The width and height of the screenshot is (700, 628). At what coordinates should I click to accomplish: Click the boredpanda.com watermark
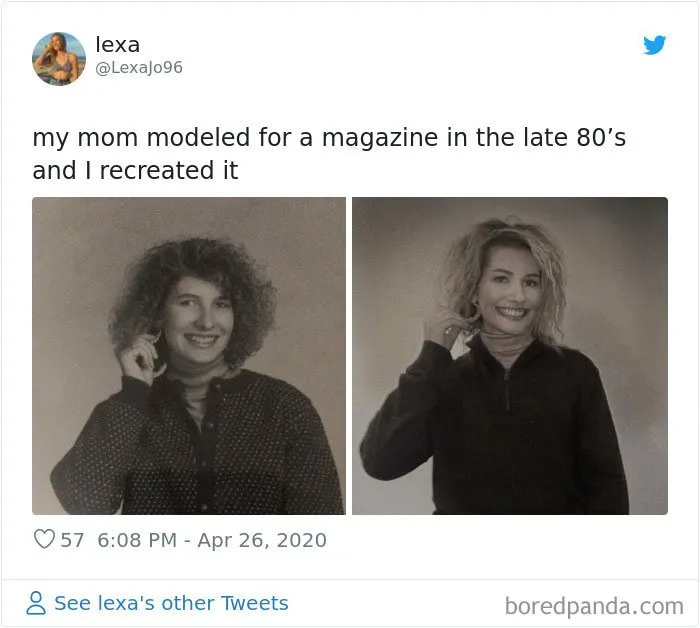coord(594,606)
